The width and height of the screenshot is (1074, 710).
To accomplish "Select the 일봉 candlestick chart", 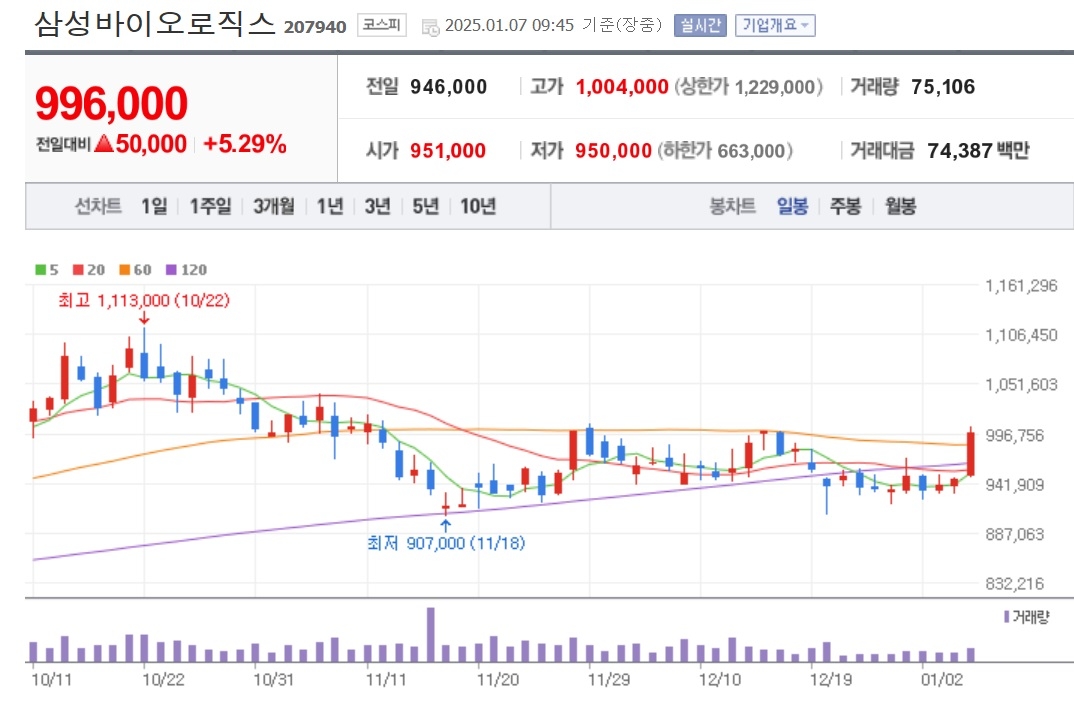I will pos(792,205).
